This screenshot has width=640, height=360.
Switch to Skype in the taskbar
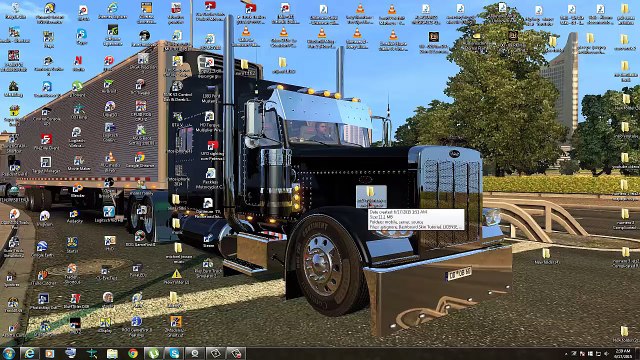174,353
